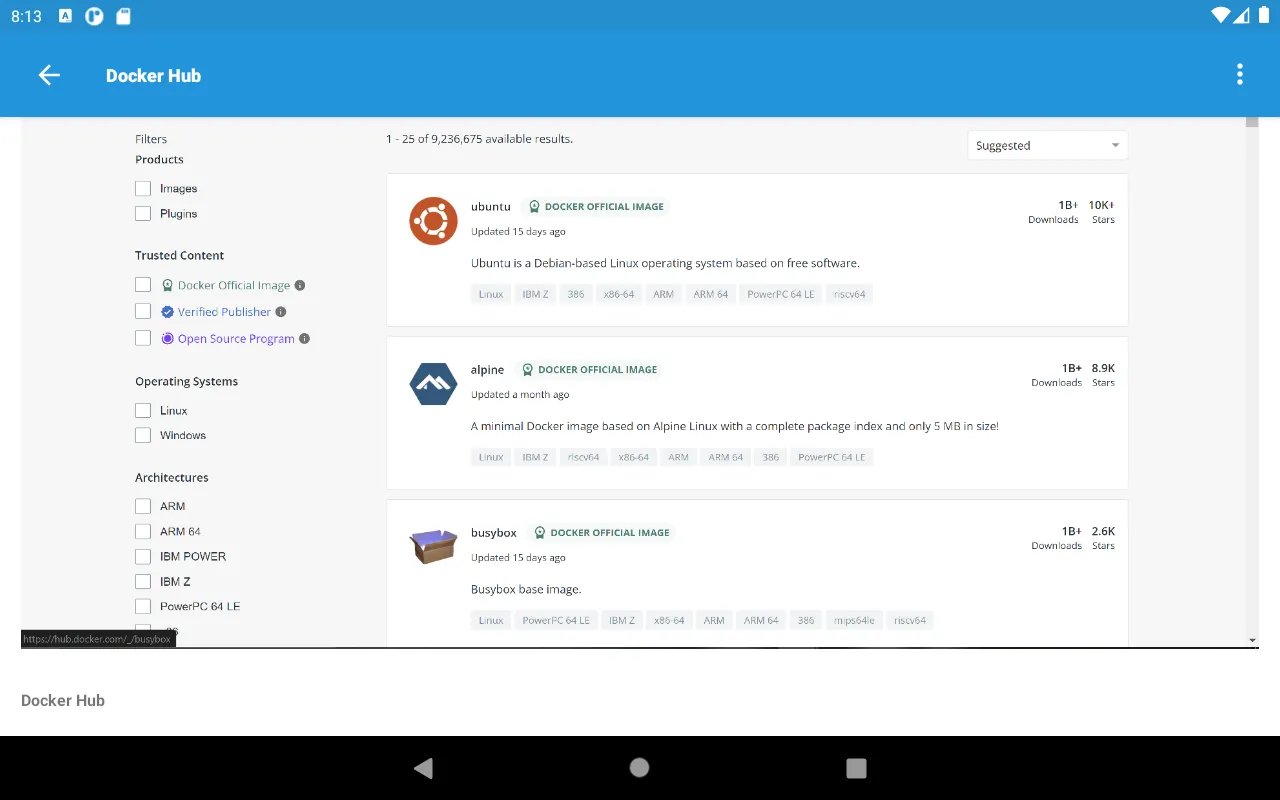
Task: Check the ARM architecture filter
Action: pos(143,506)
